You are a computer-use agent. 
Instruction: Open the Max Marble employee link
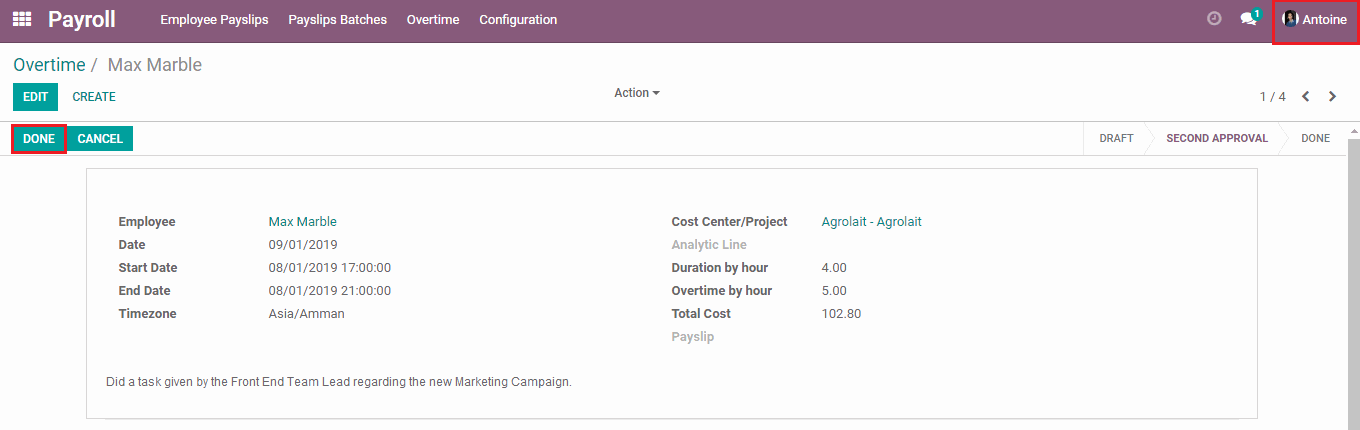(x=303, y=222)
